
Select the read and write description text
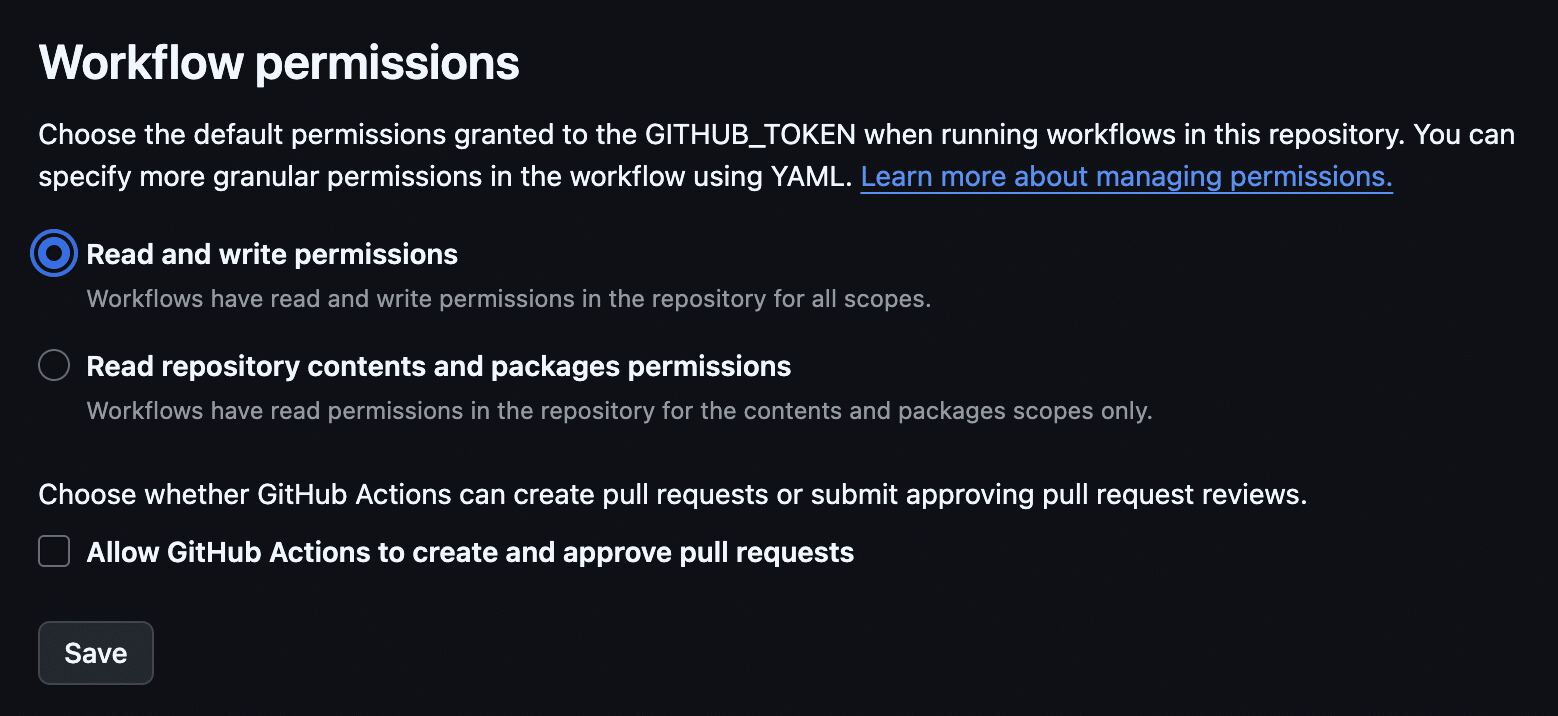pos(509,298)
